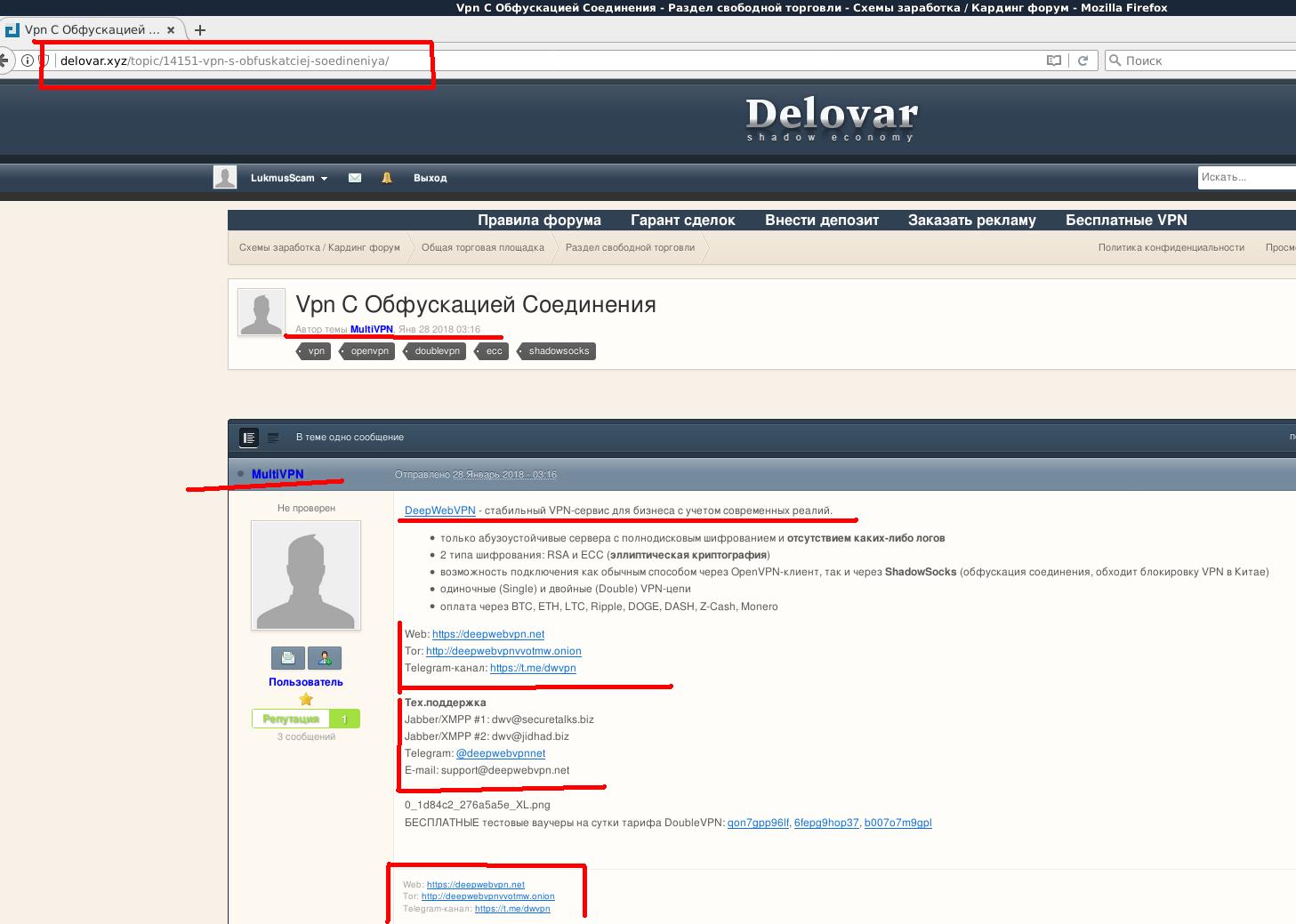Image resolution: width=1296 pixels, height=924 pixels.
Task: Expand LukmusScam account dropdown
Action: tap(289, 178)
